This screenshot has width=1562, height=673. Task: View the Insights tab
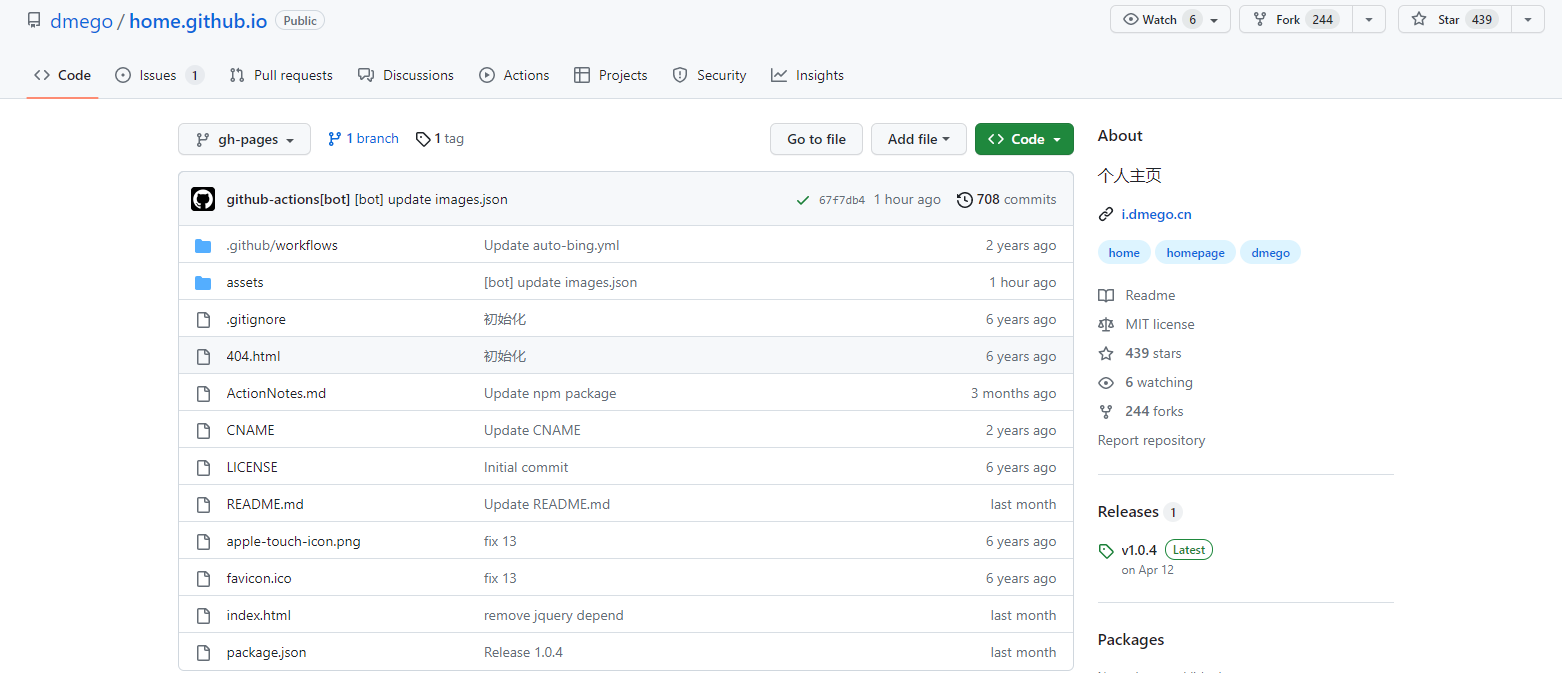coord(808,75)
